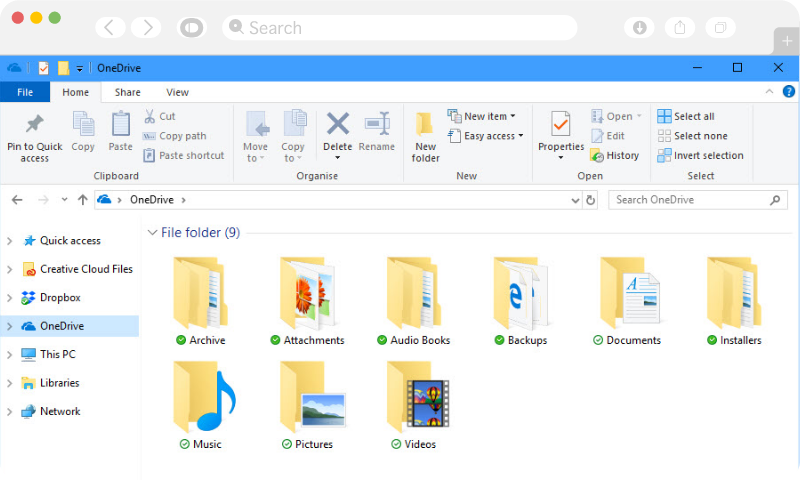
Task: Click the Search OneDrive field
Action: [697, 200]
